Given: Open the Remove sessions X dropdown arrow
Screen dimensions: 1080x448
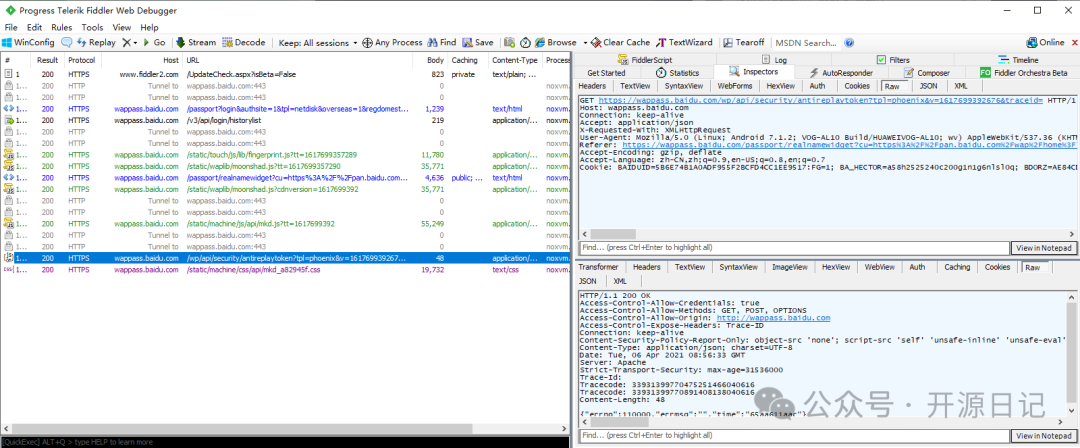Looking at the screenshot, I should click(x=135, y=43).
